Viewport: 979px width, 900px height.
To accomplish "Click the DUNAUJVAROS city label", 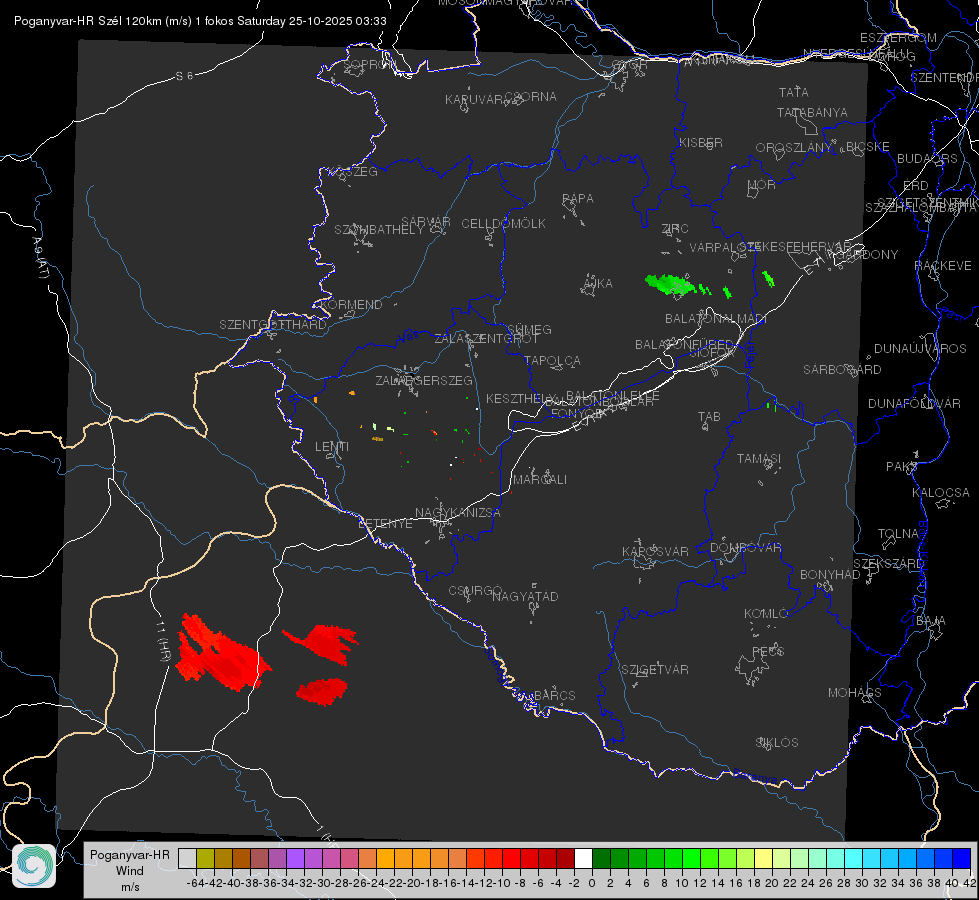I will [x=920, y=349].
